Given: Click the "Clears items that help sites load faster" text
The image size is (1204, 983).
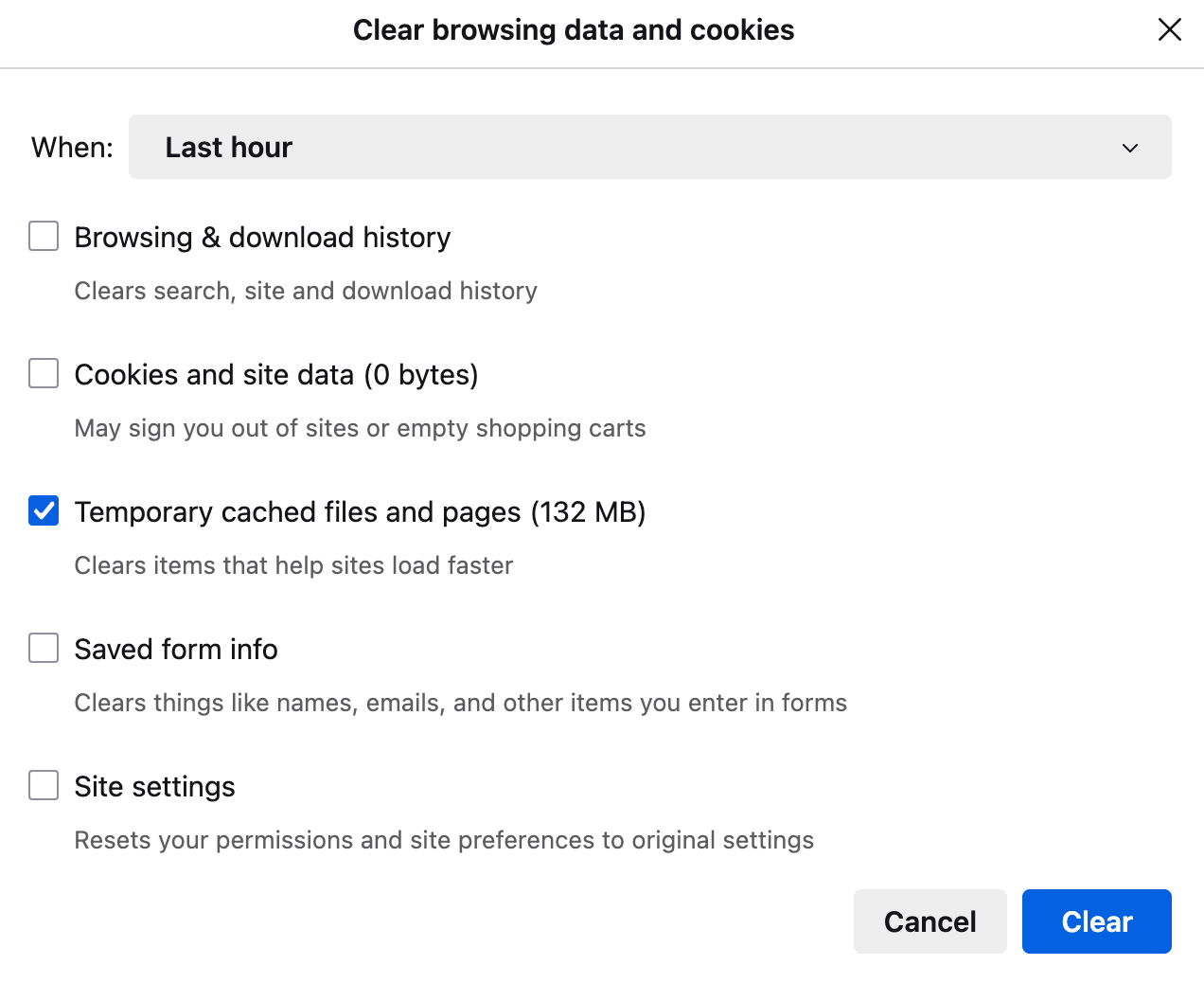Looking at the screenshot, I should coord(293,565).
